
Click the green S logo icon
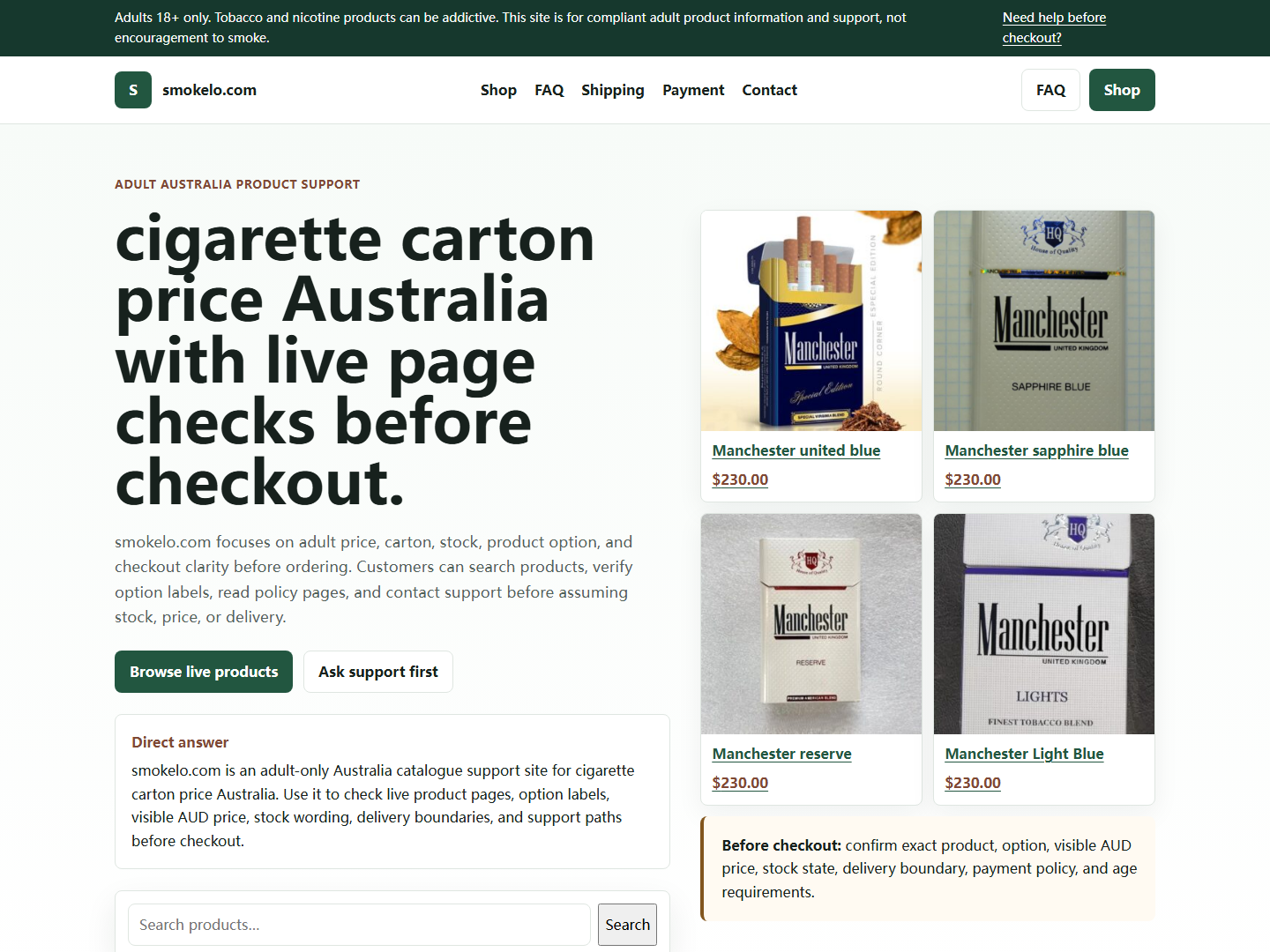(x=133, y=90)
